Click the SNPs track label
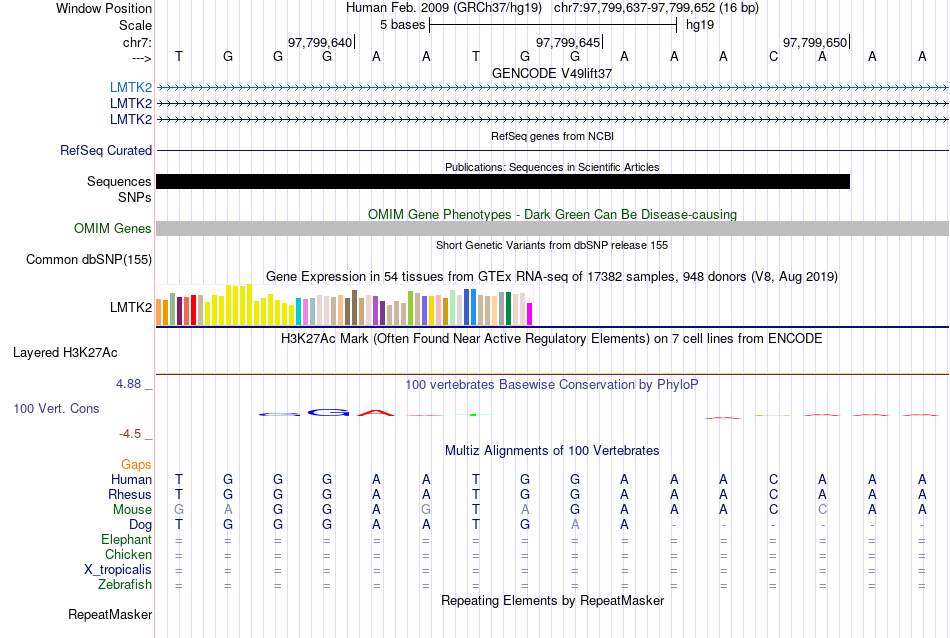950x638 pixels. (x=135, y=198)
